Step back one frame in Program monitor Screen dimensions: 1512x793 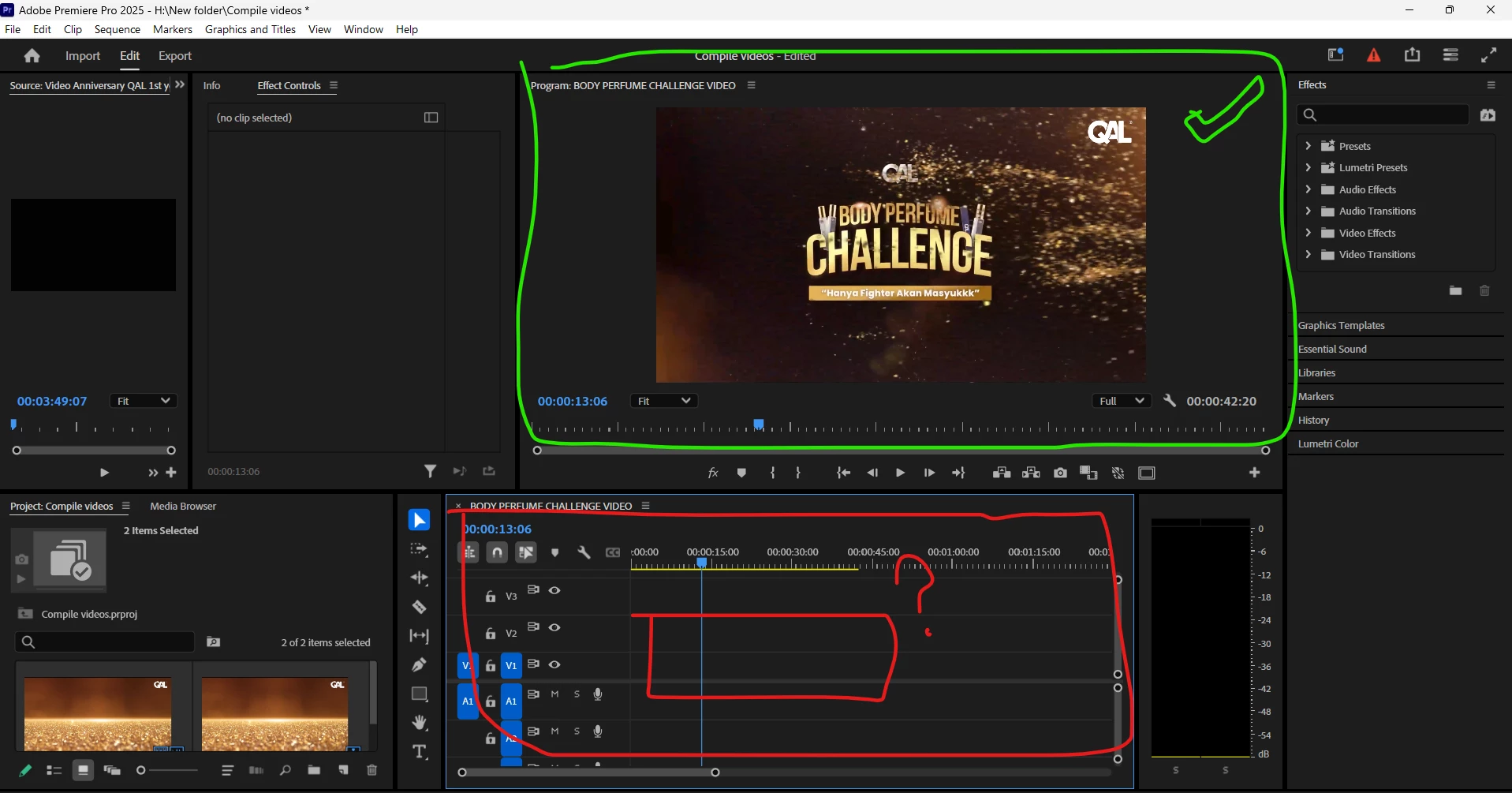(872, 473)
